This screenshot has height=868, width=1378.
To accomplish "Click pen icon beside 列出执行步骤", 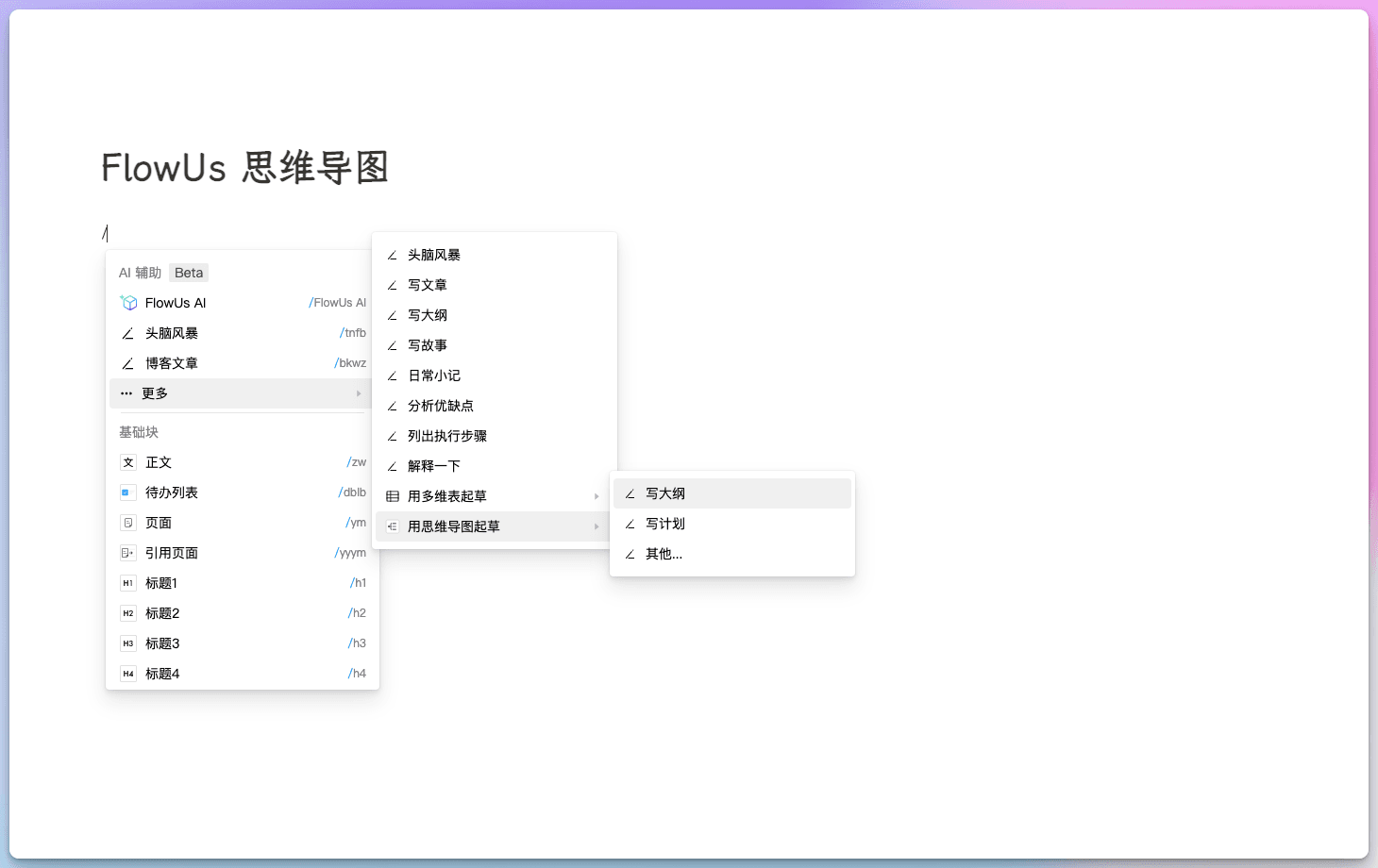I will (393, 436).
